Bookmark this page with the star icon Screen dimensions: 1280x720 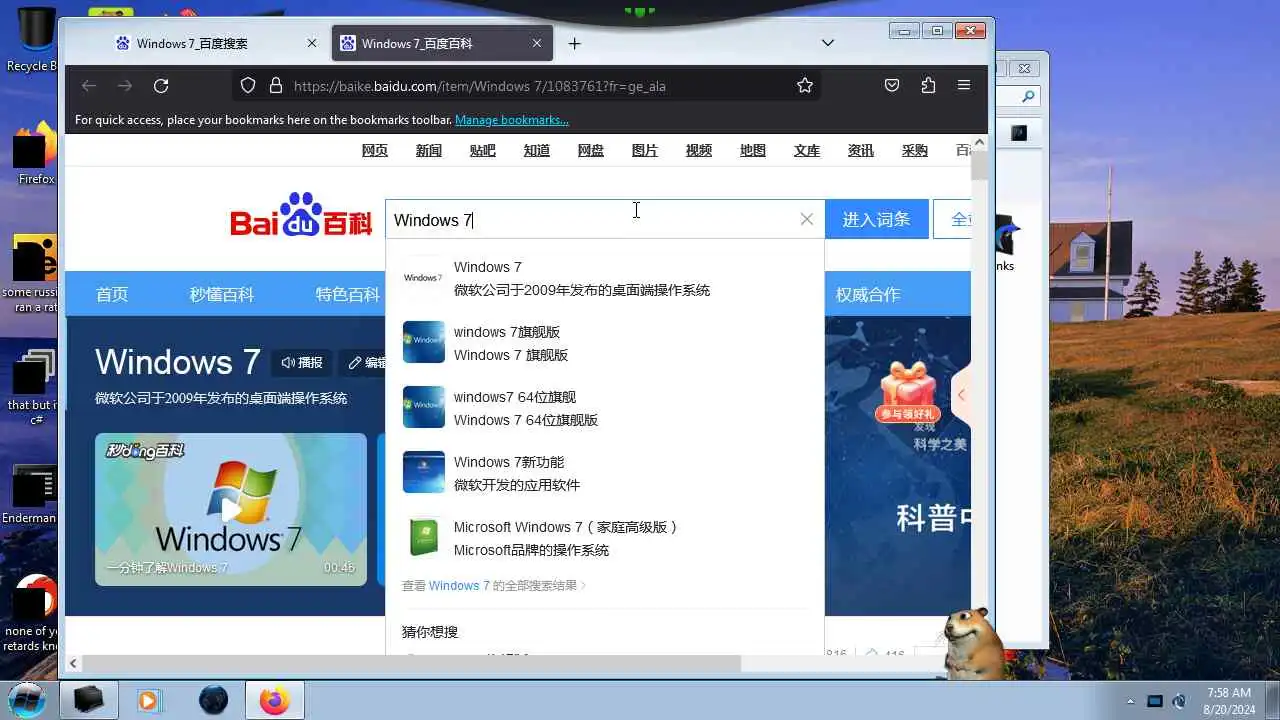tap(805, 86)
